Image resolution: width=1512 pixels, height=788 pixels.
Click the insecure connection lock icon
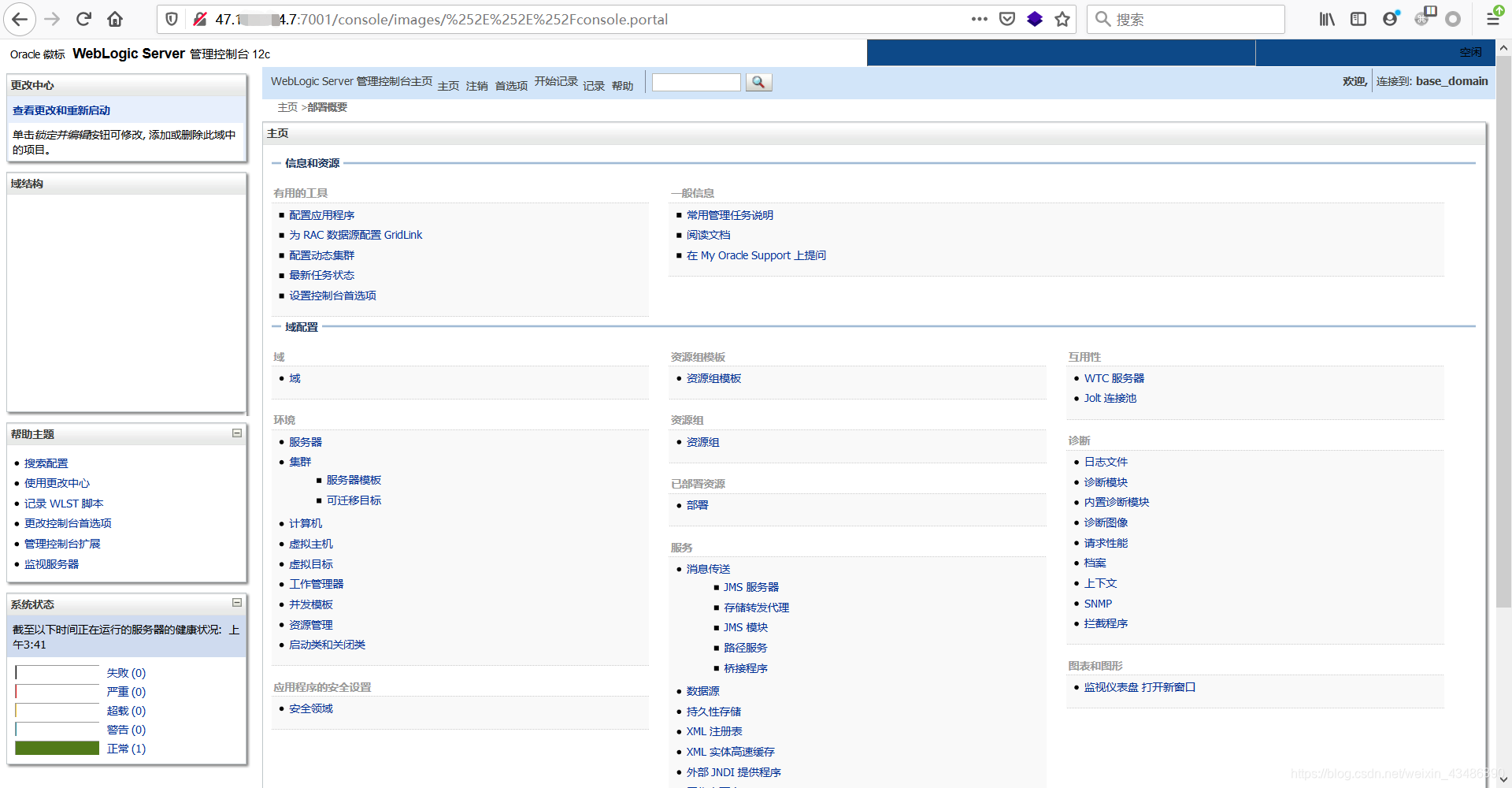pyautogui.click(x=200, y=19)
